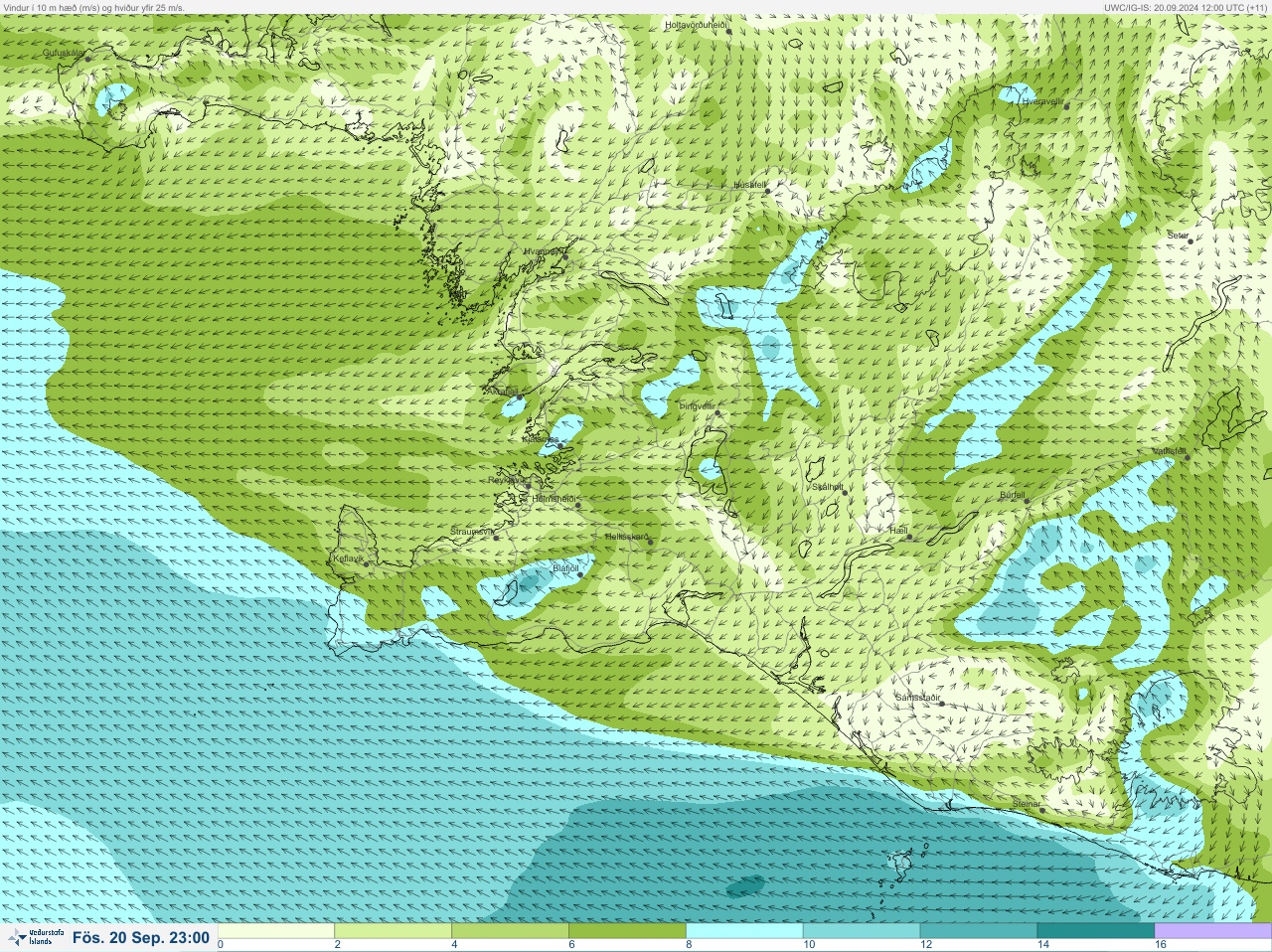Click the Veðurstofa Íslands logo
This screenshot has width=1272, height=952.
pyautogui.click(x=34, y=937)
